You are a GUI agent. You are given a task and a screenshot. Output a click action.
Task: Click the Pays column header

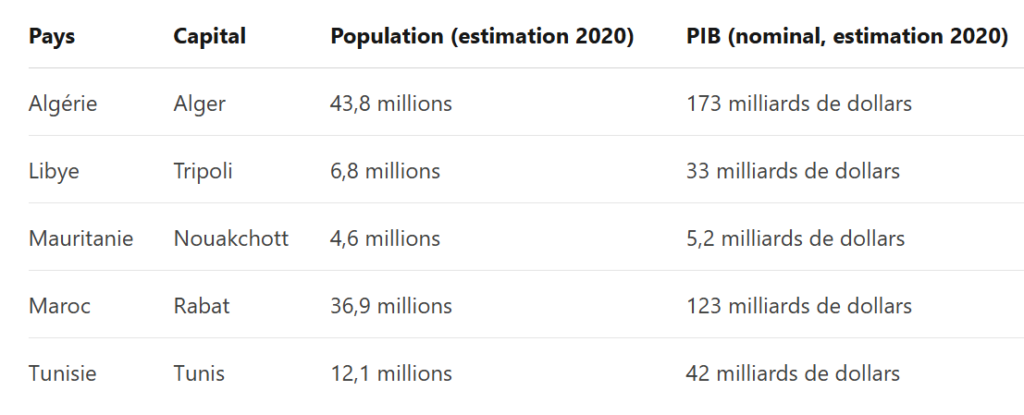point(52,36)
